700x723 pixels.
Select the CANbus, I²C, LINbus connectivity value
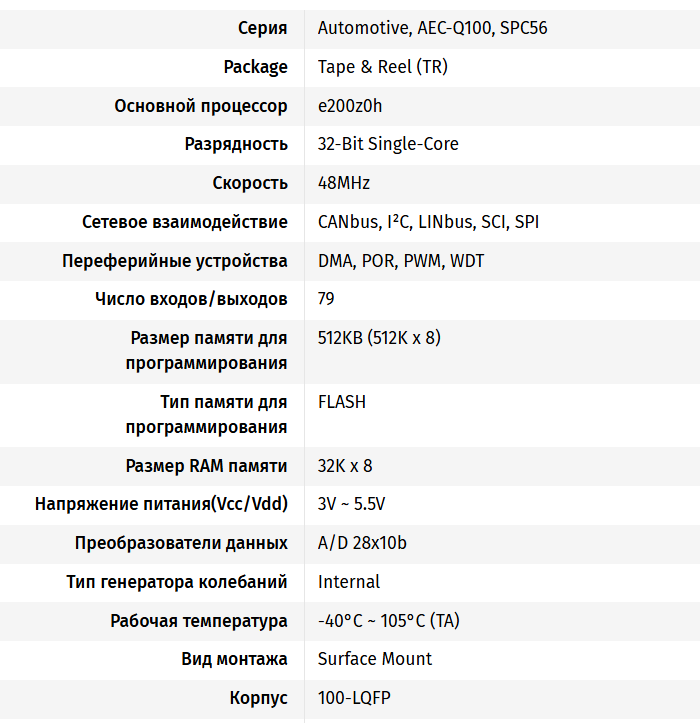[428, 222]
